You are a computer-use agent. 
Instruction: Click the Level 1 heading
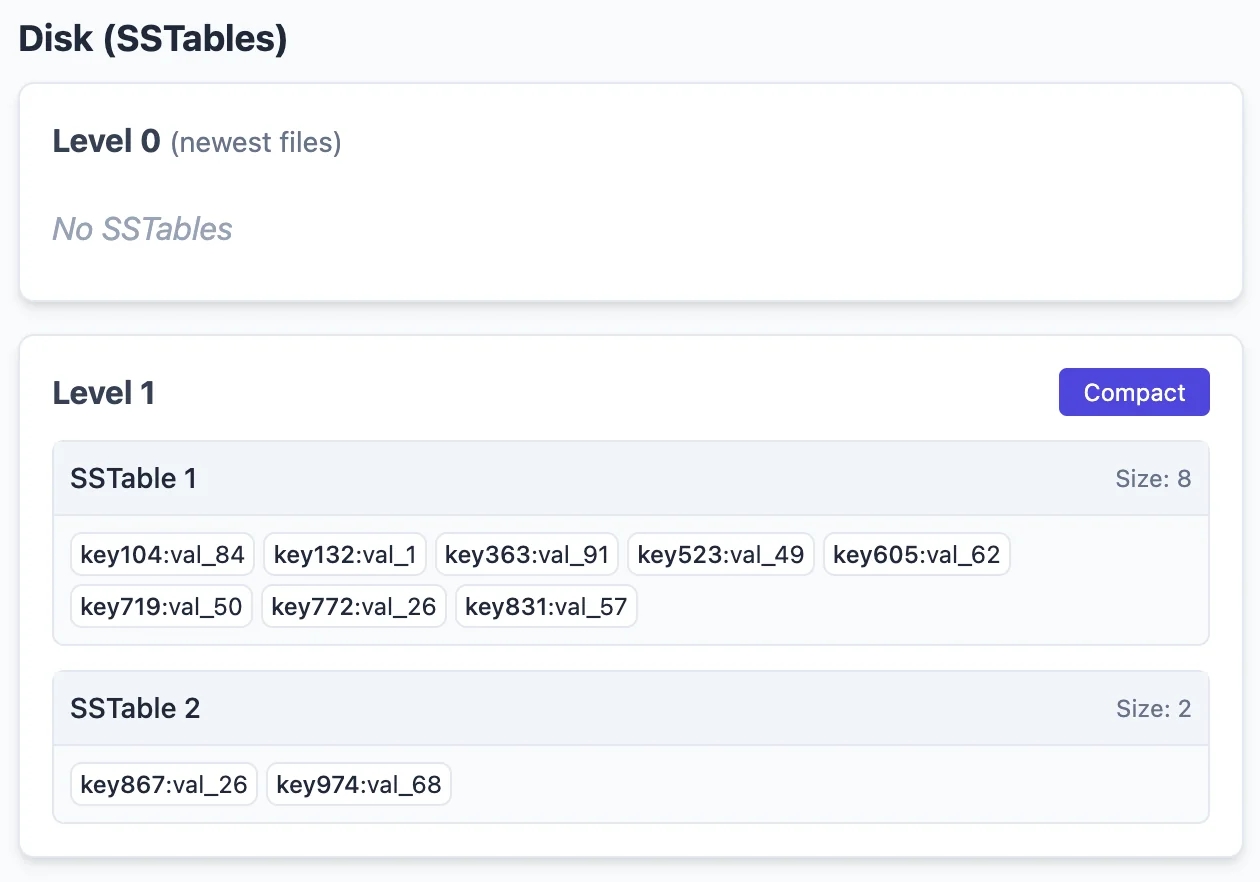(x=104, y=393)
